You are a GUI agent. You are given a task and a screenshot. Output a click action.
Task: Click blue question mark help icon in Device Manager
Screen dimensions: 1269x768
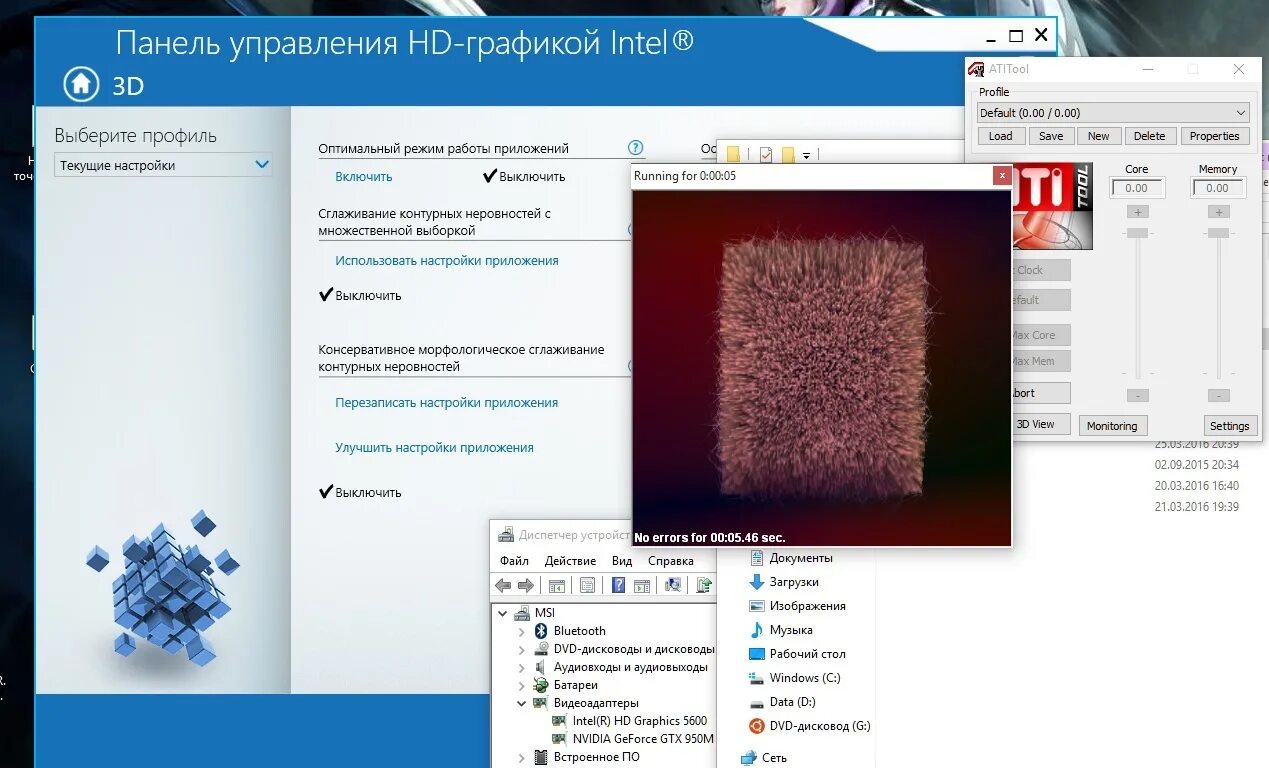coord(619,586)
